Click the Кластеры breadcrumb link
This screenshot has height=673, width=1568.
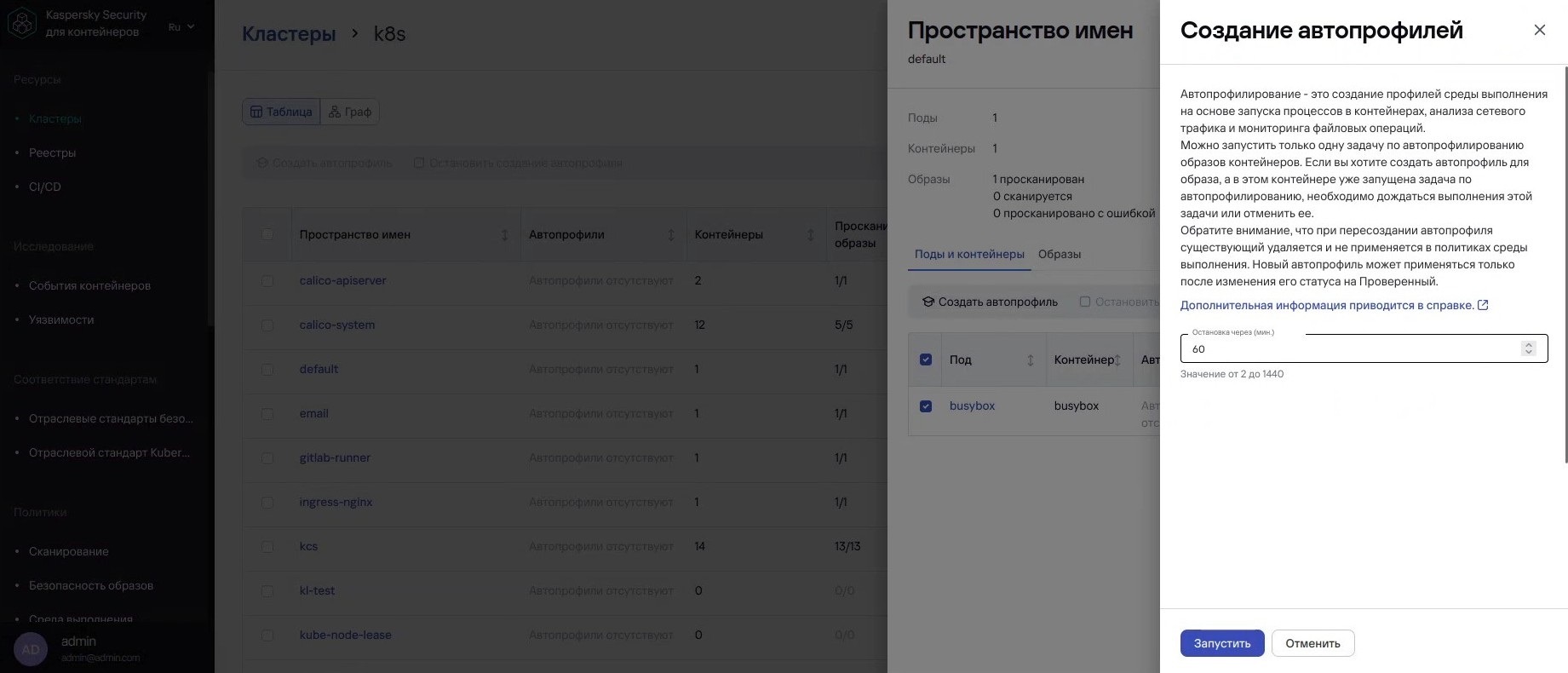click(x=289, y=34)
